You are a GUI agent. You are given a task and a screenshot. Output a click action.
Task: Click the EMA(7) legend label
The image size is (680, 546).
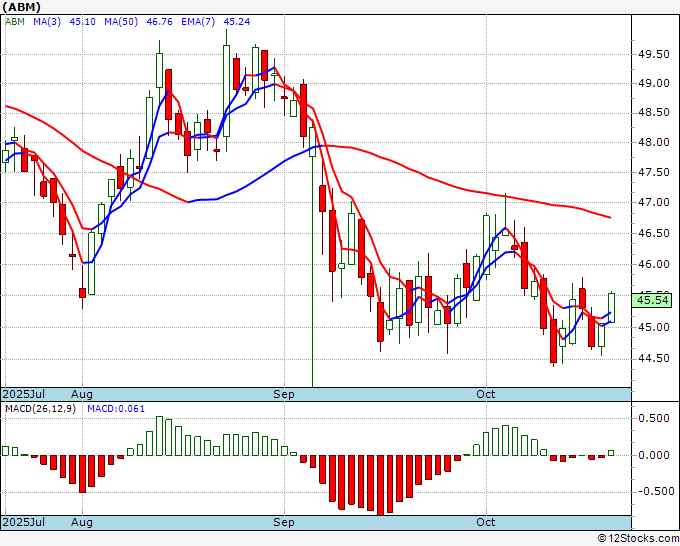coord(198,22)
